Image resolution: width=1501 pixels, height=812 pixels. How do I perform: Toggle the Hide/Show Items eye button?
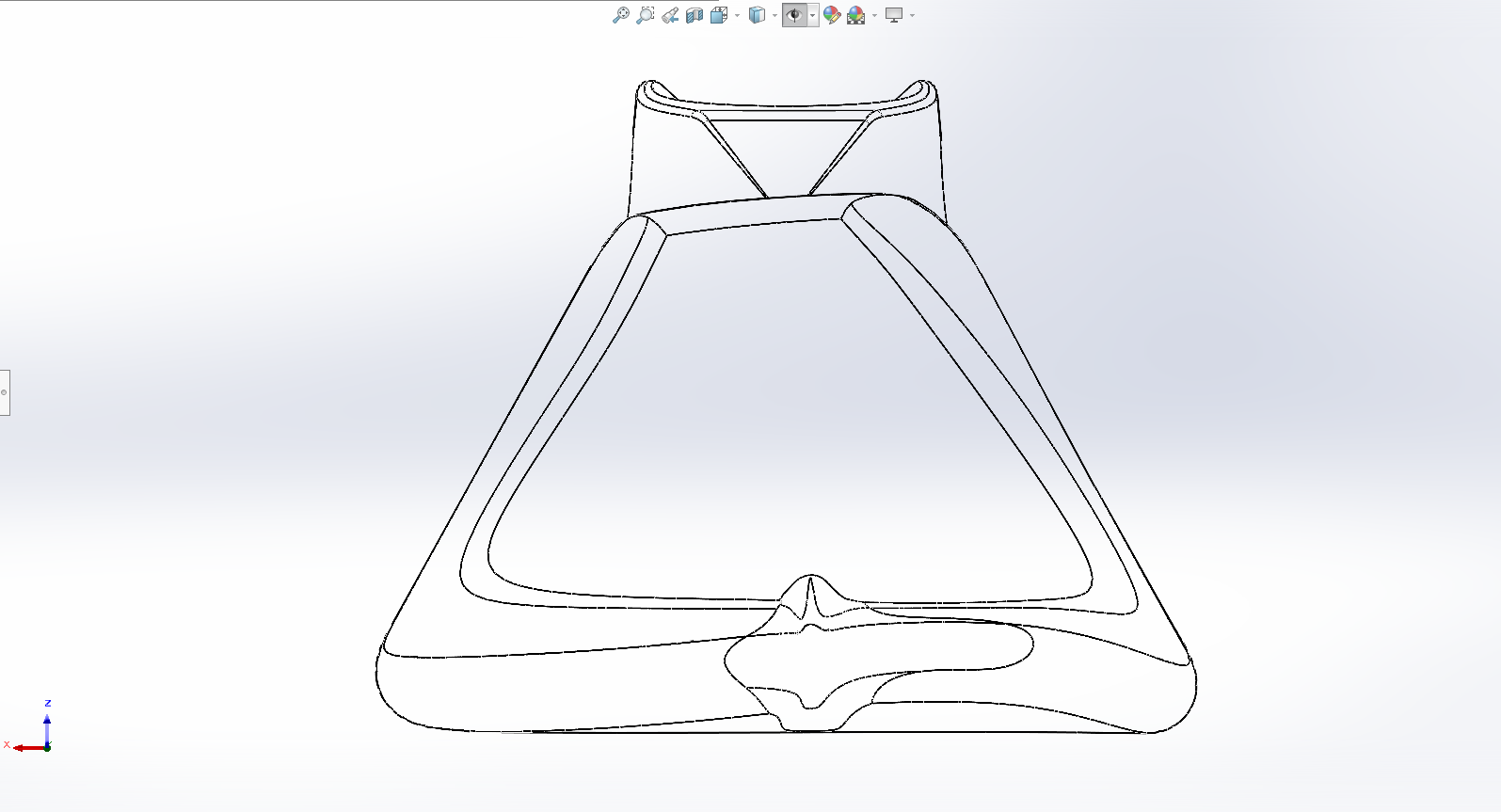tap(795, 15)
